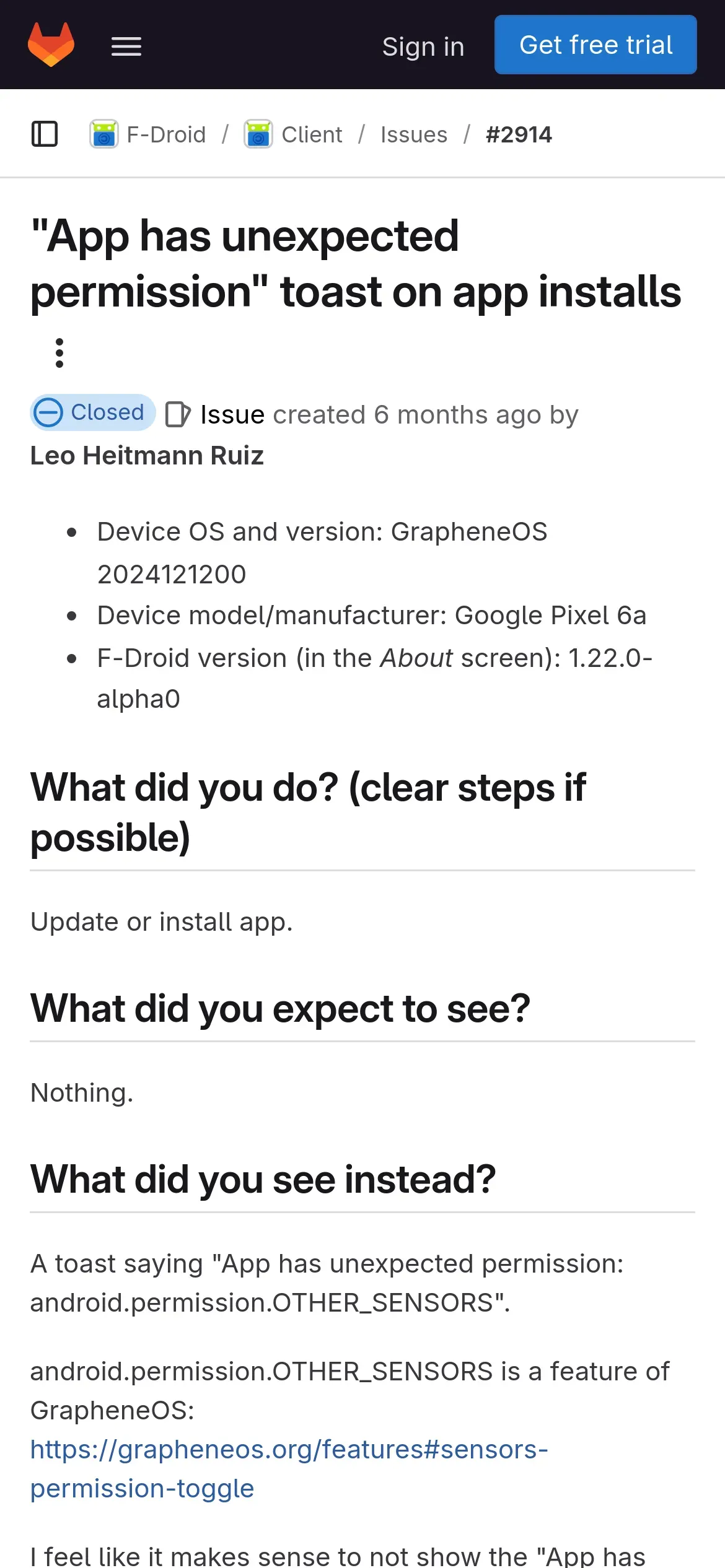Click the Sign in link
Viewport: 725px width, 1568px height.
click(x=423, y=46)
